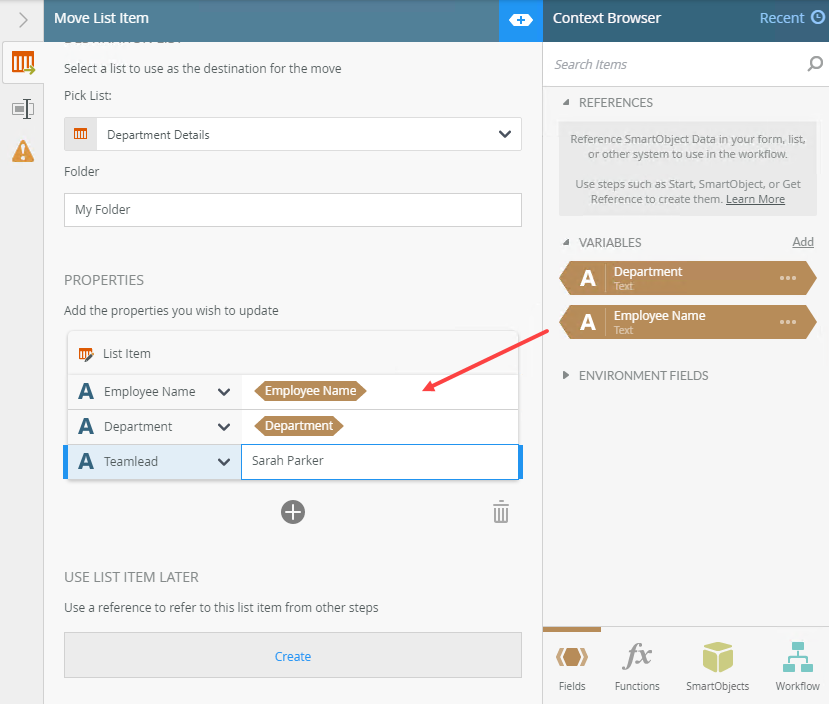Switch to the SmartObjects tab

(717, 667)
